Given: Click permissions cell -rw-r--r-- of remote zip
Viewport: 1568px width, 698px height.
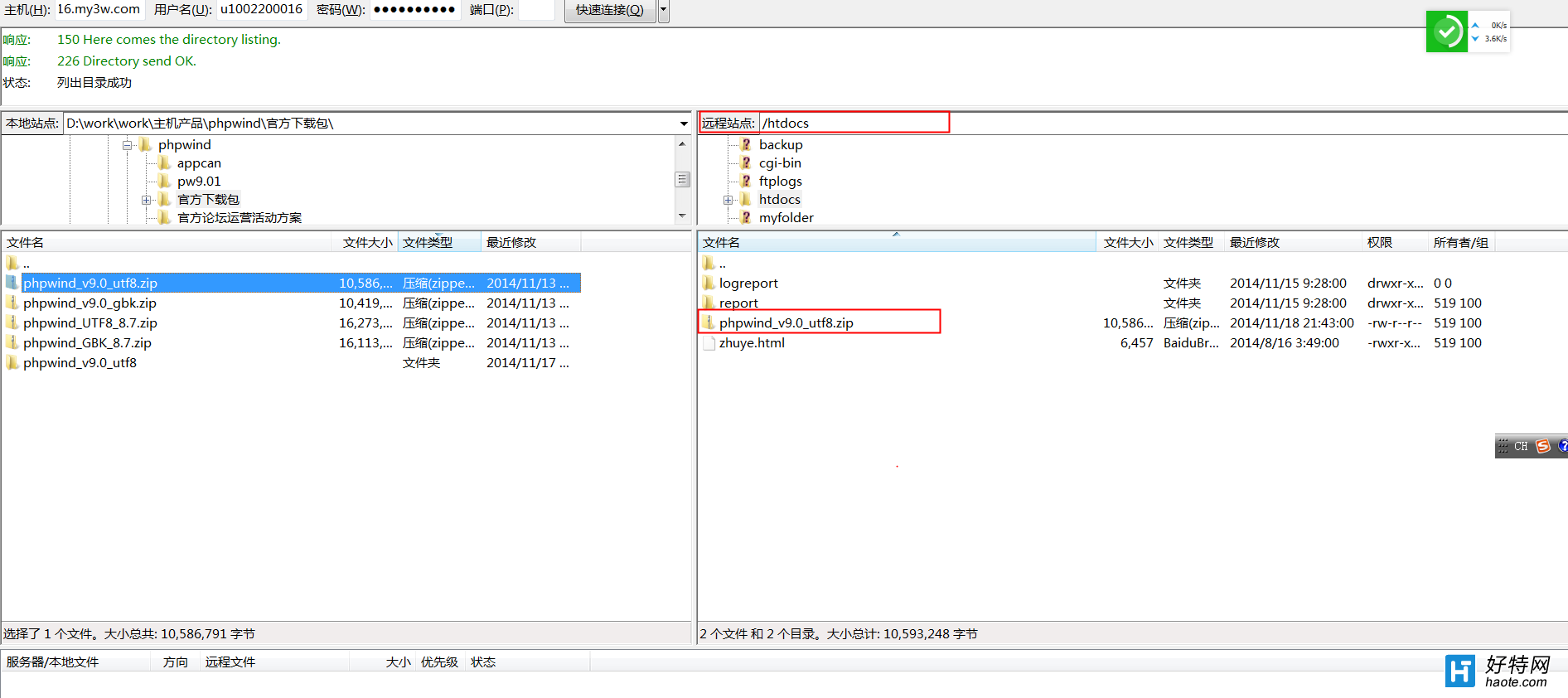Looking at the screenshot, I should 1395,323.
